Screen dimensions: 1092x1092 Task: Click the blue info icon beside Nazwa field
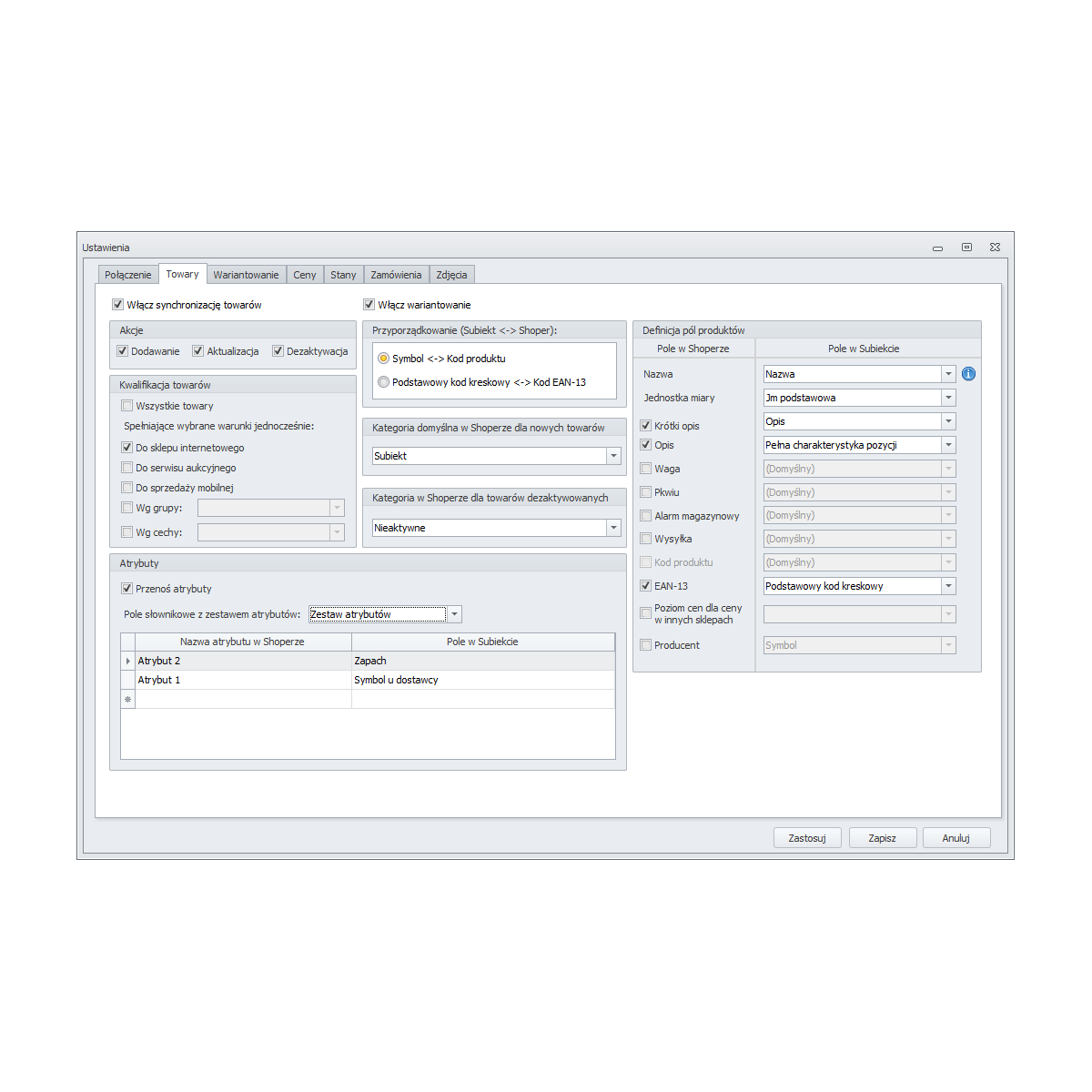click(x=968, y=374)
